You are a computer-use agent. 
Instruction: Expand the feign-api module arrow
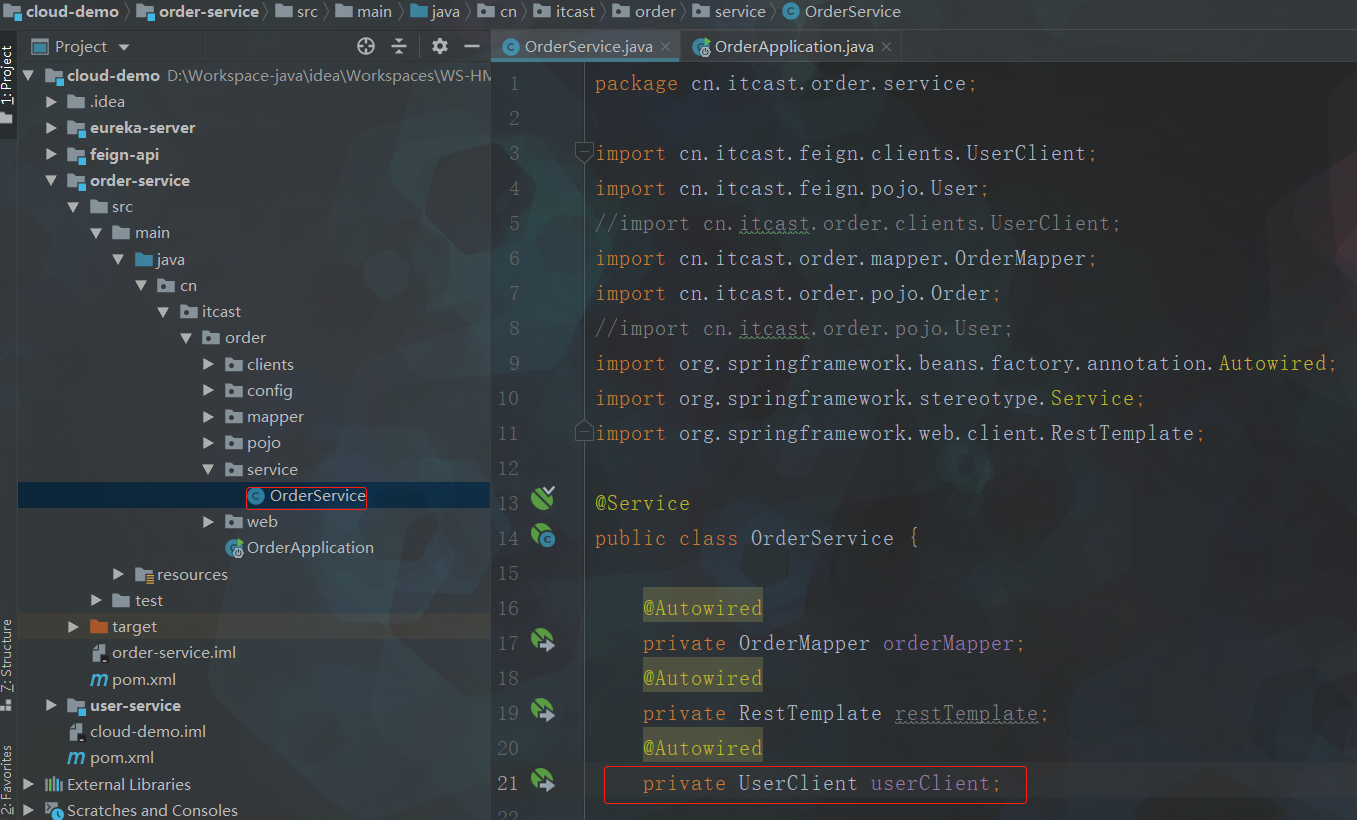pos(52,155)
